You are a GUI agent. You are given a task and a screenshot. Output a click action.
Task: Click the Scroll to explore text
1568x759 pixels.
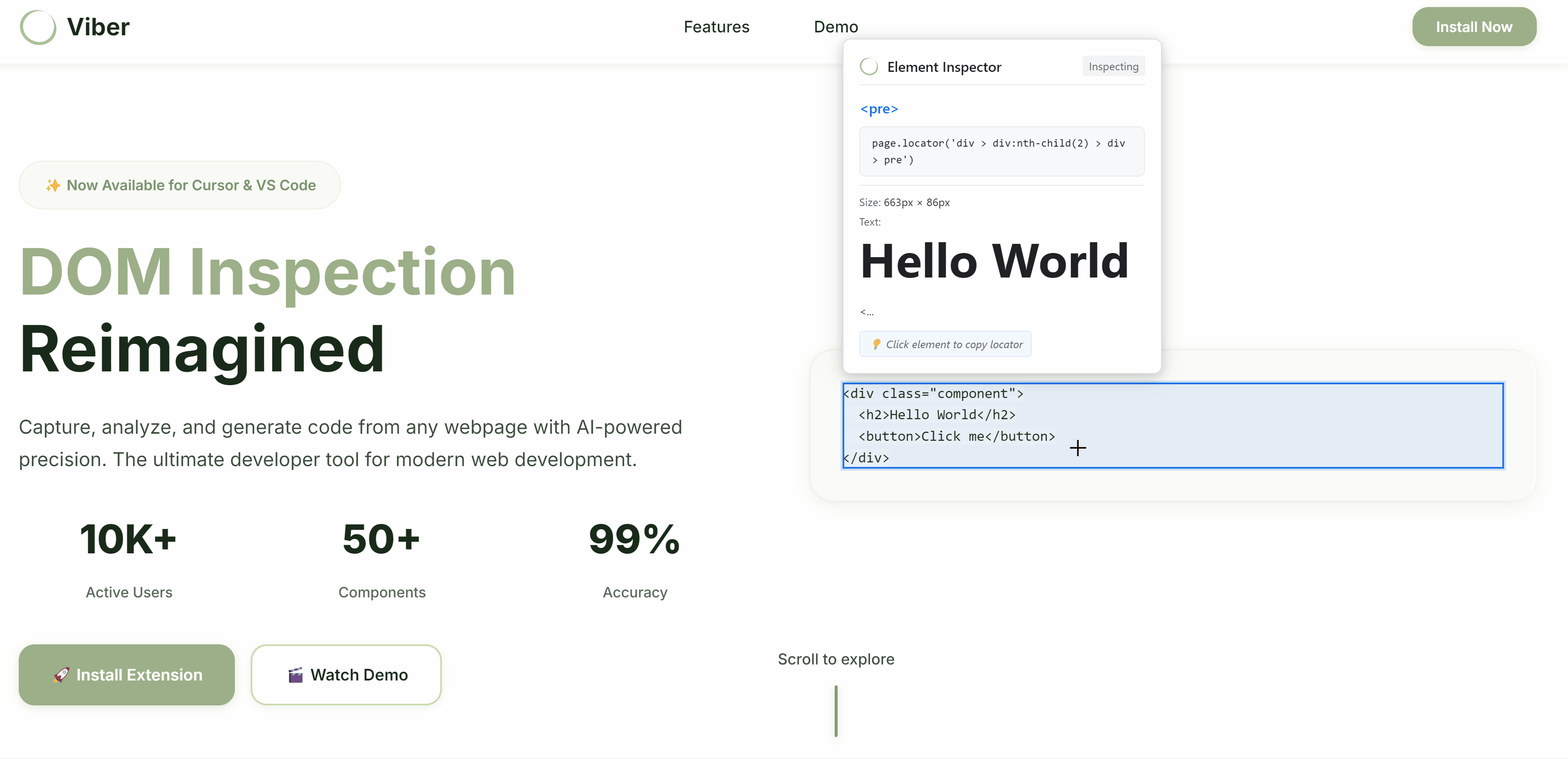pyautogui.click(x=836, y=659)
